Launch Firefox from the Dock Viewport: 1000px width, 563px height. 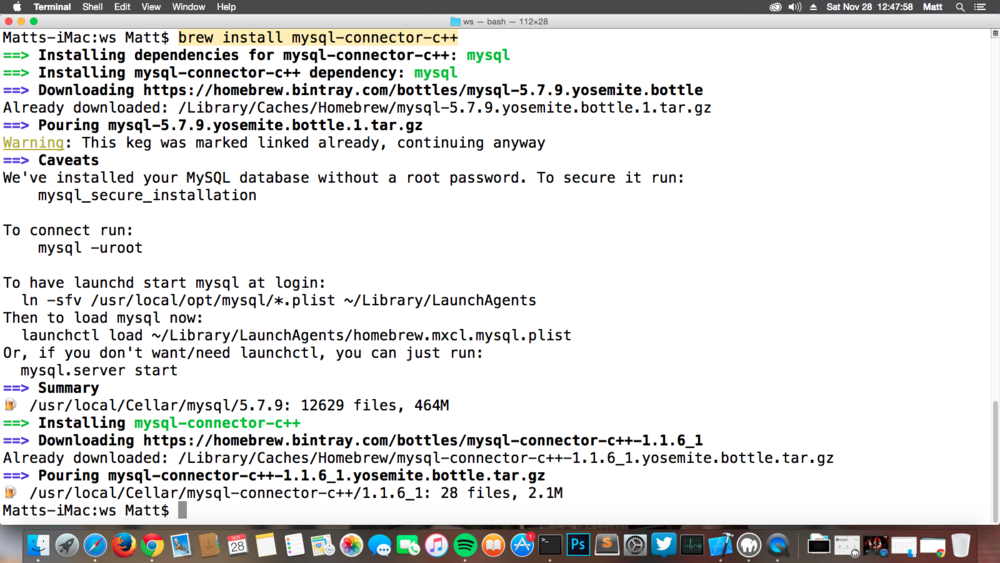[124, 545]
